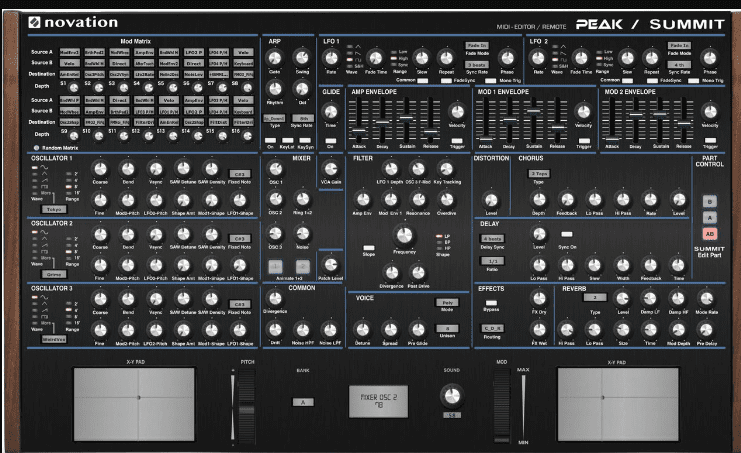Click the Distortion Level knob

point(491,200)
